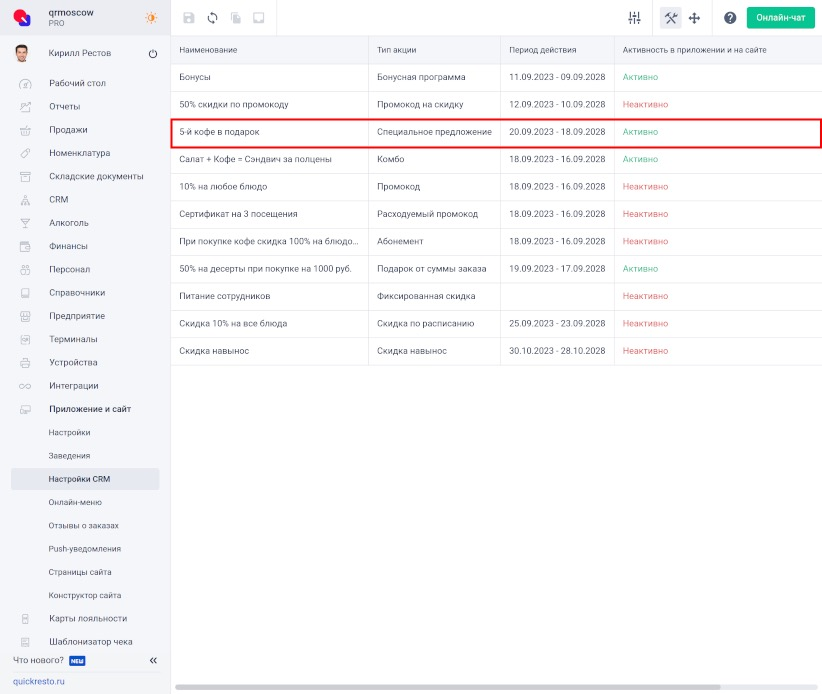
Task: Open the Отзывы о заказах submenu item
Action: click(x=83, y=525)
